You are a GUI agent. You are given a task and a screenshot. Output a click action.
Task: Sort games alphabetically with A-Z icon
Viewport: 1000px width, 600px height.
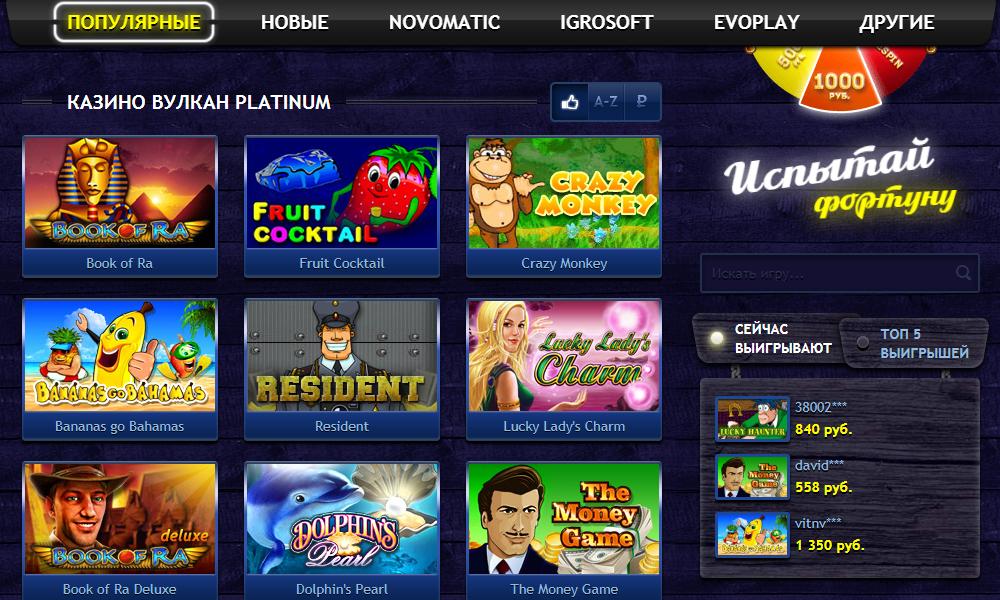(x=606, y=101)
